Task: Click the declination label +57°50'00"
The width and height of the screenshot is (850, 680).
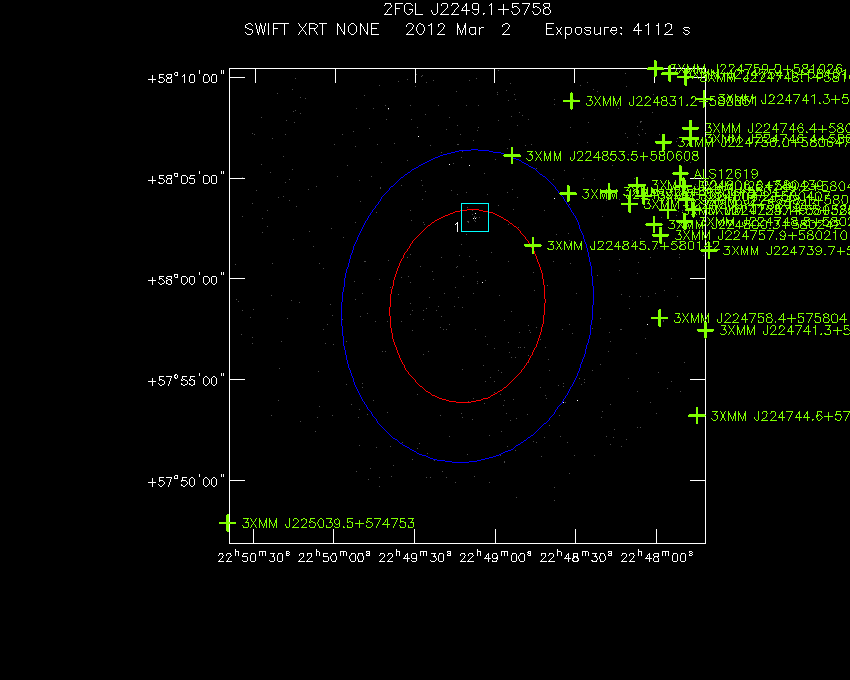Action: (x=186, y=482)
